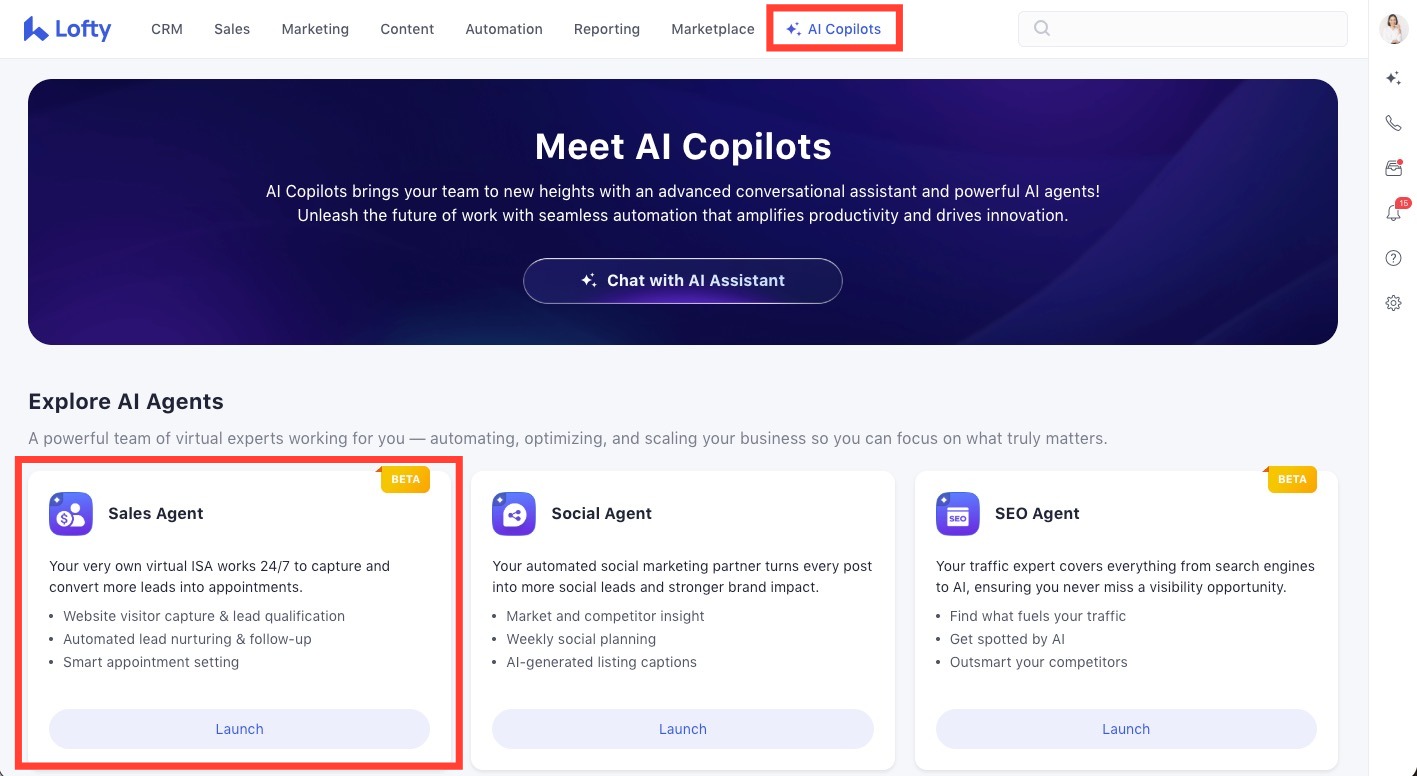Click the help question mark icon
This screenshot has width=1417, height=776.
[1393, 258]
